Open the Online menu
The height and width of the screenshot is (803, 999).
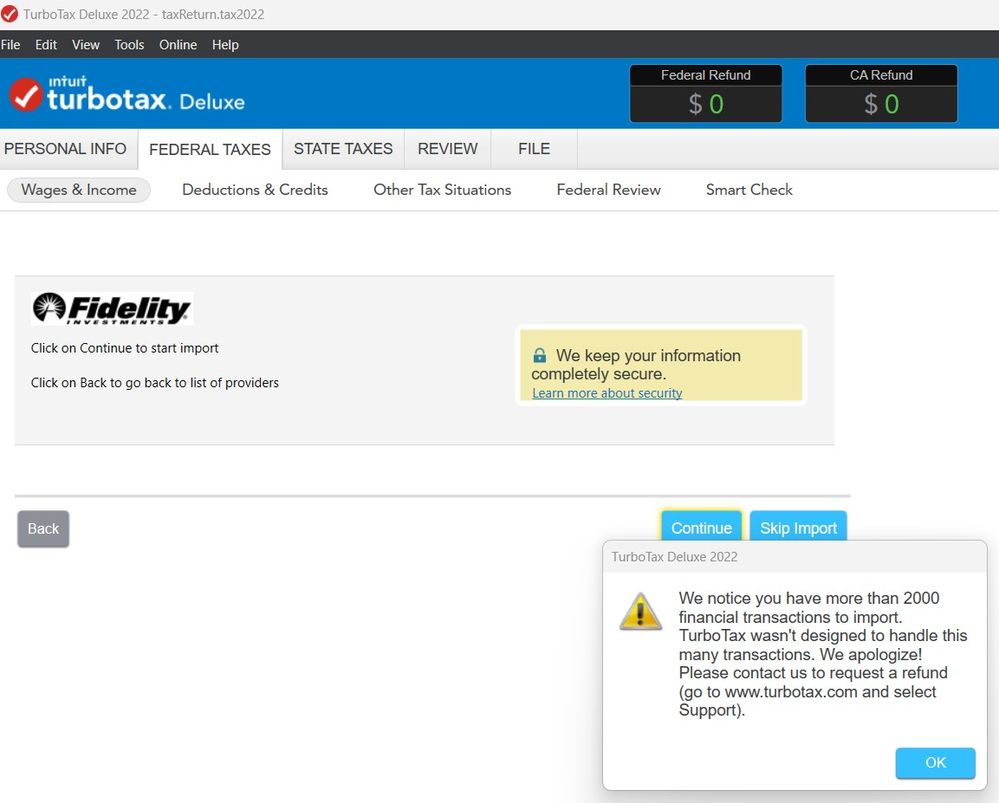point(178,45)
